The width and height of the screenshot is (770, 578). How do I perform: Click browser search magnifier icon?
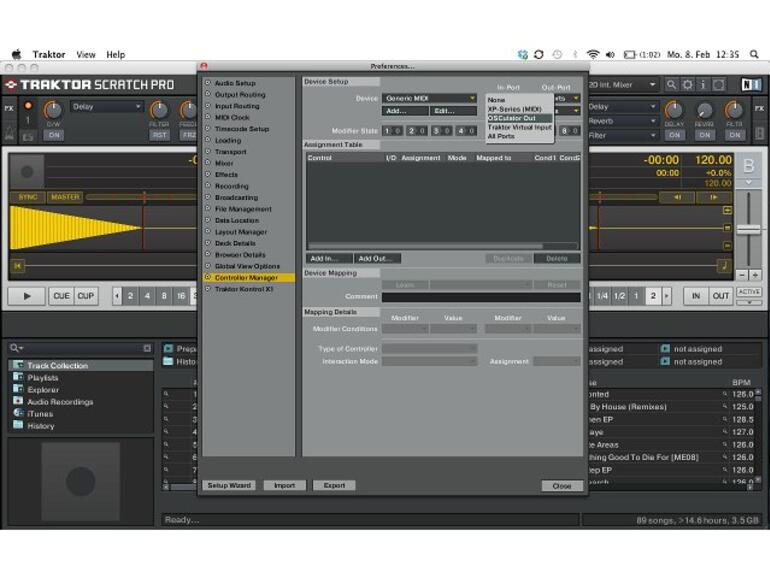point(15,348)
